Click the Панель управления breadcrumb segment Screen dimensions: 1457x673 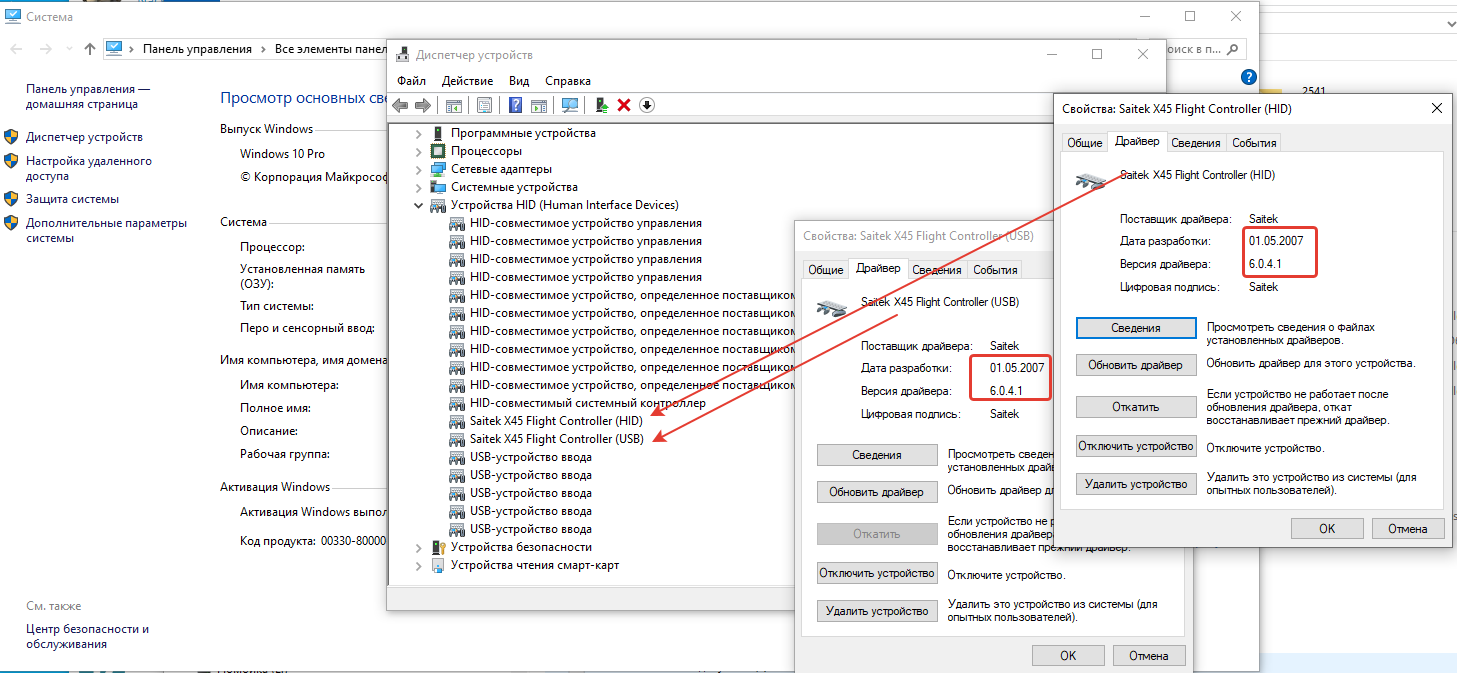coord(197,48)
